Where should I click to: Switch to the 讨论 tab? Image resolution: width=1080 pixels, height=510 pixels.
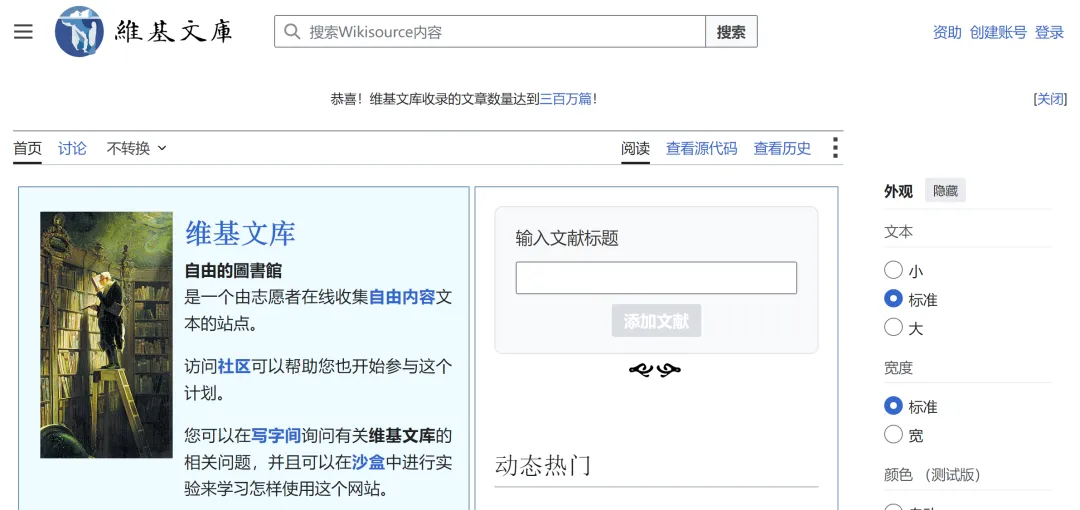tap(72, 148)
